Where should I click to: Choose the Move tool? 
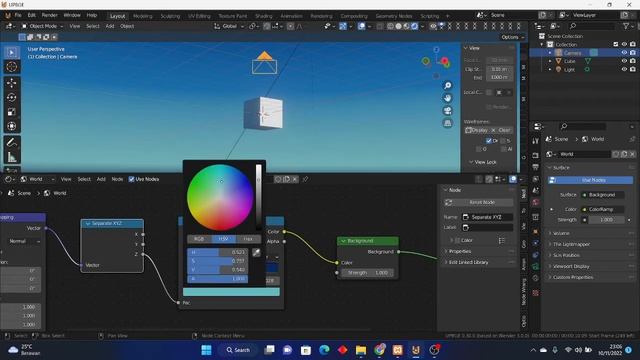pos(11,83)
